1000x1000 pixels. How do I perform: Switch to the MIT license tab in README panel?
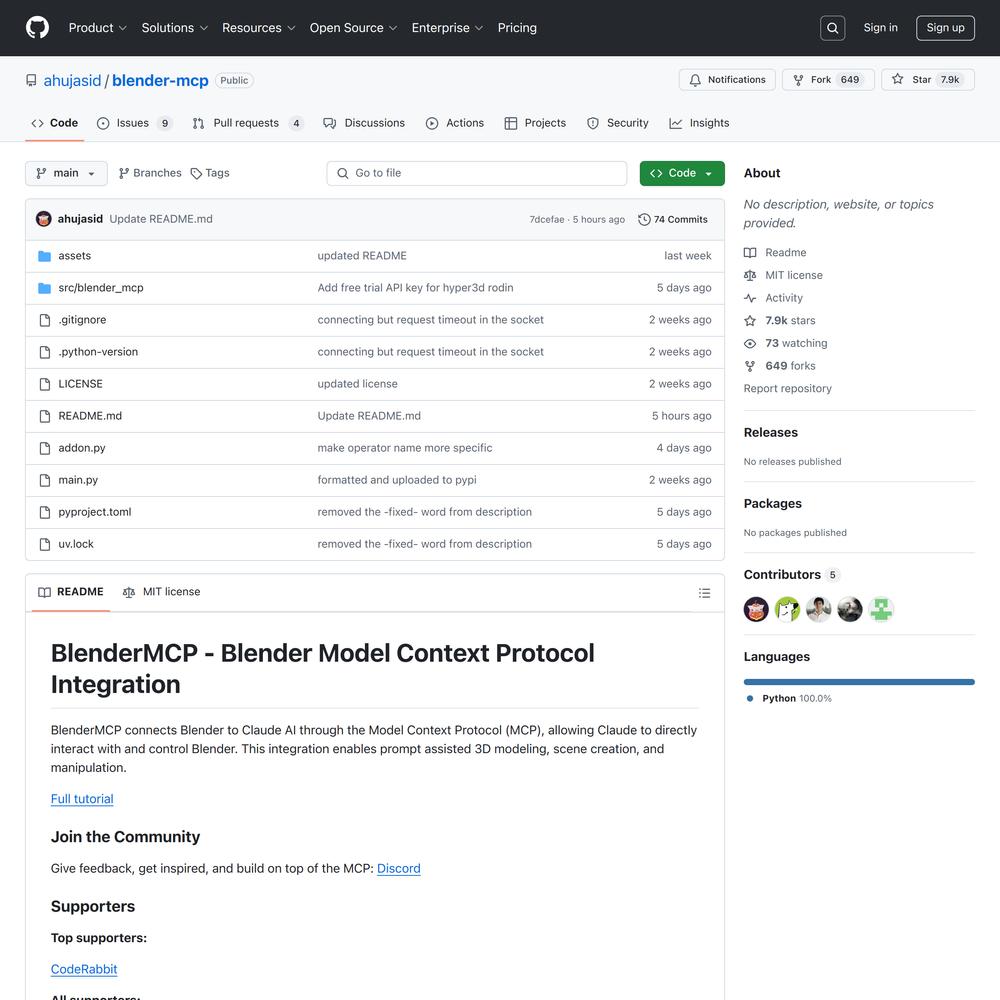[161, 592]
